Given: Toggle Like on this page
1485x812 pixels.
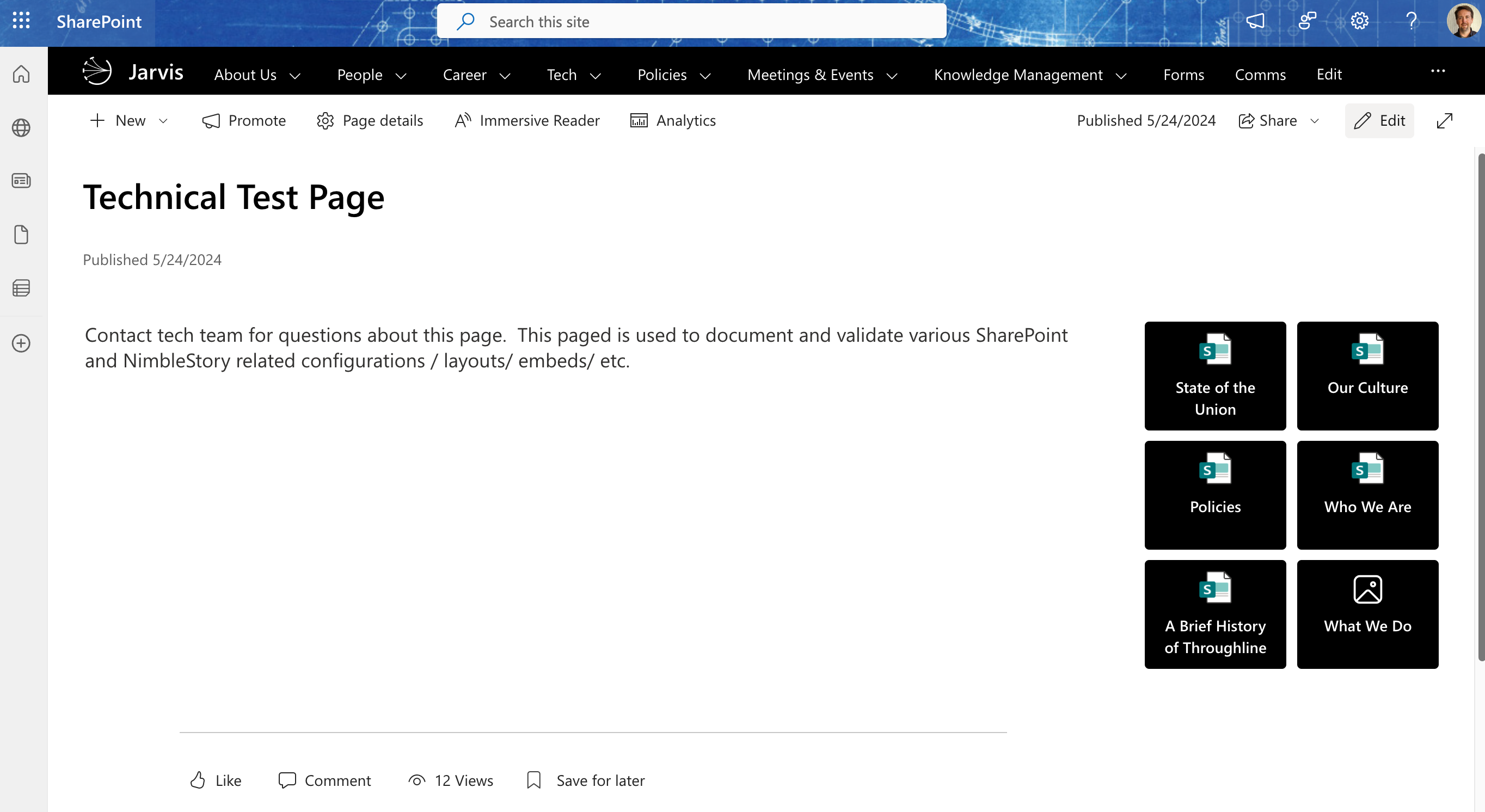Looking at the screenshot, I should (x=216, y=780).
